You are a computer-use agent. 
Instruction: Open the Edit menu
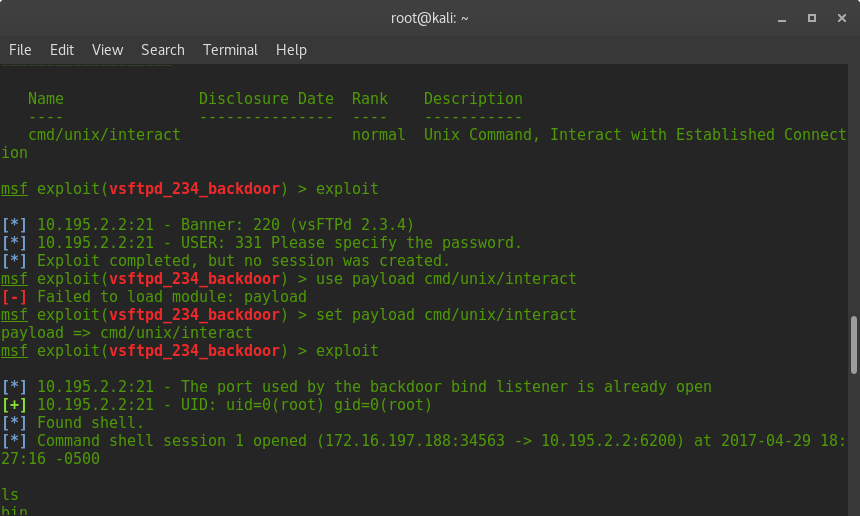click(61, 50)
